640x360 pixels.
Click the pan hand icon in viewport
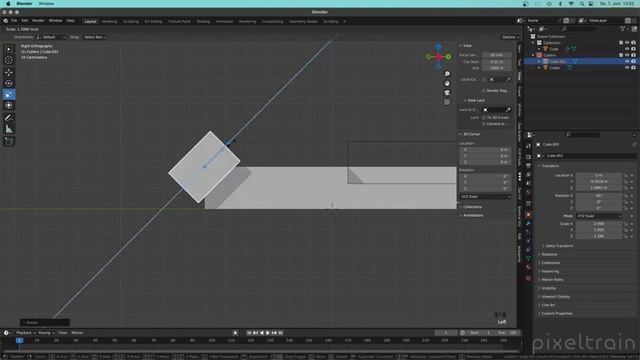coord(447,83)
